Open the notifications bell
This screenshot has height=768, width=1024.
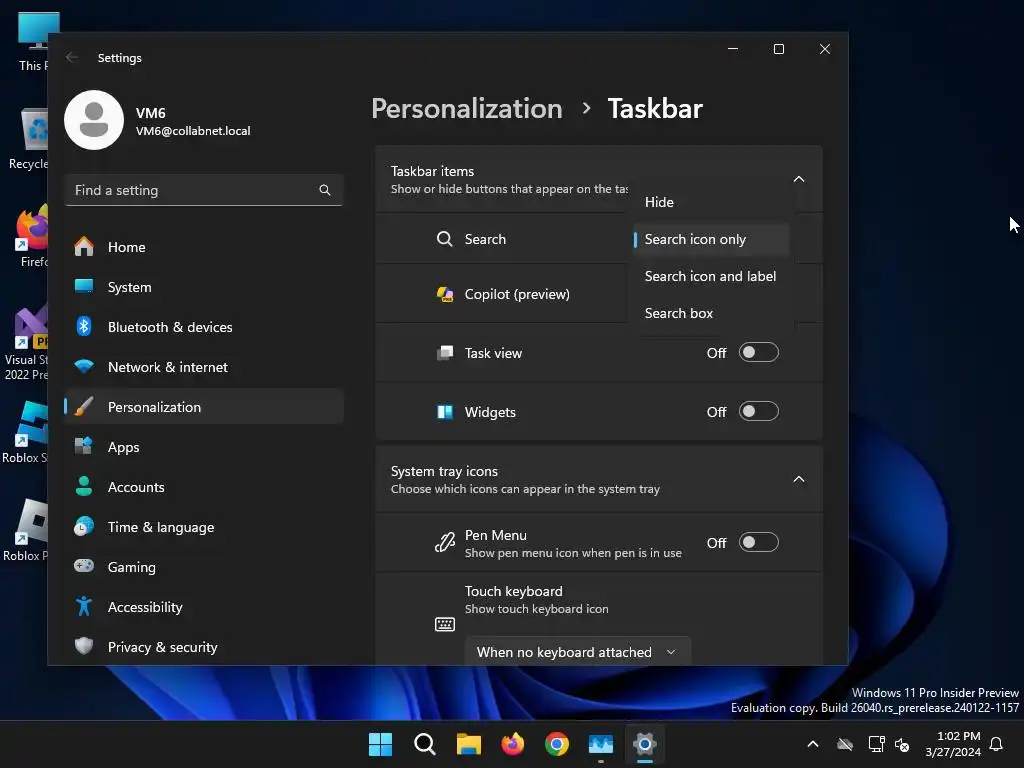tap(996, 744)
